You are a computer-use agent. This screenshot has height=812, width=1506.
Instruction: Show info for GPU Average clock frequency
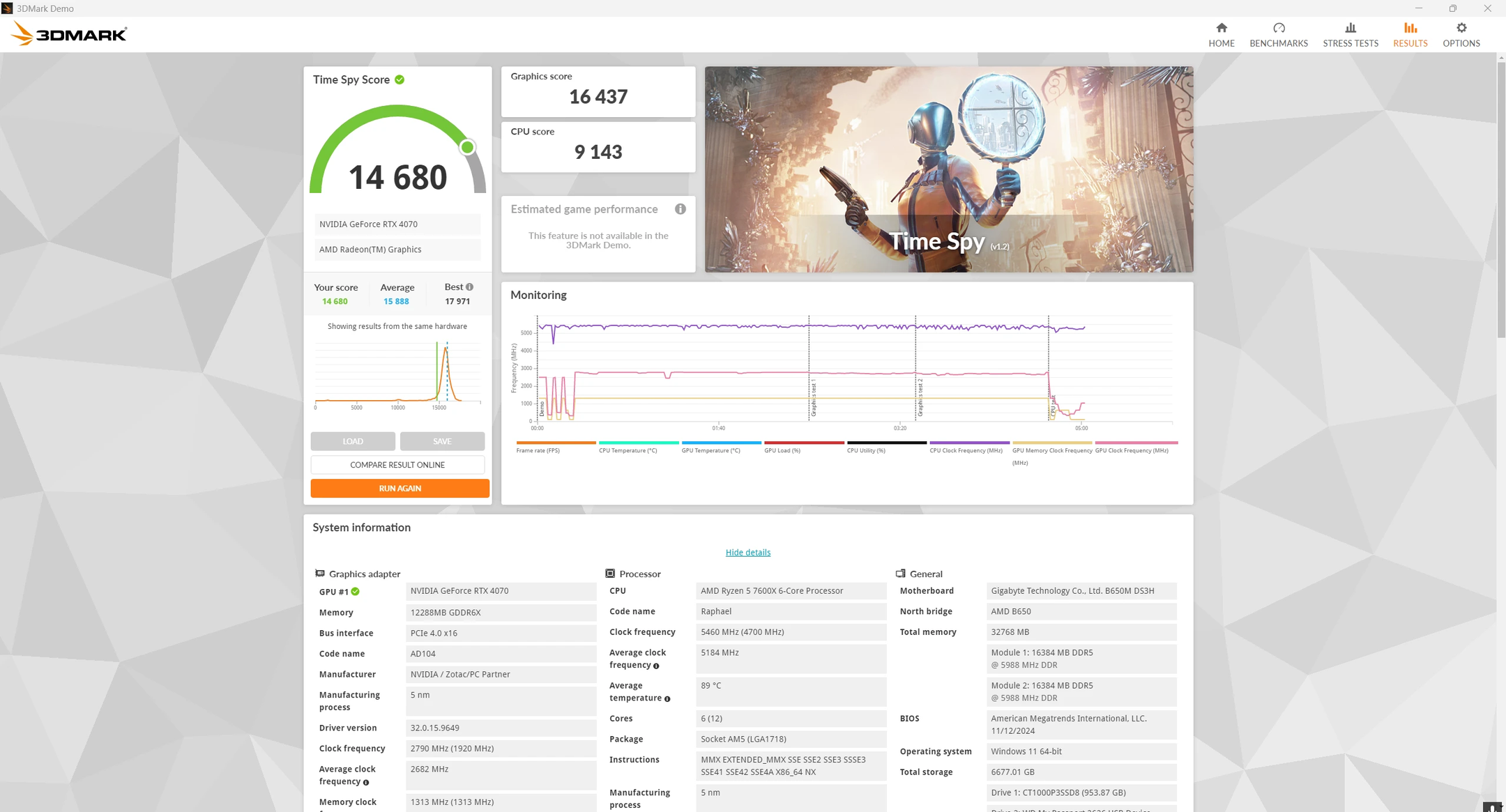[x=366, y=782]
